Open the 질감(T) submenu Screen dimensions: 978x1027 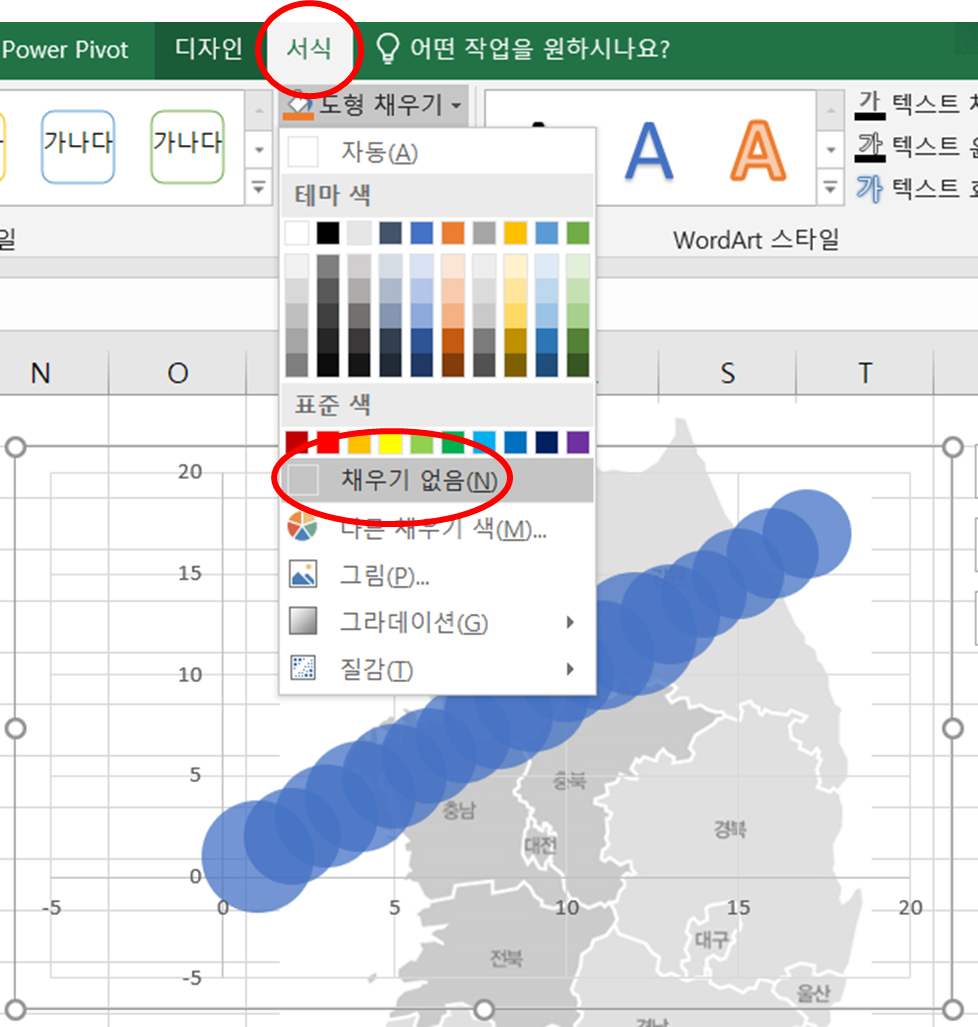point(437,669)
